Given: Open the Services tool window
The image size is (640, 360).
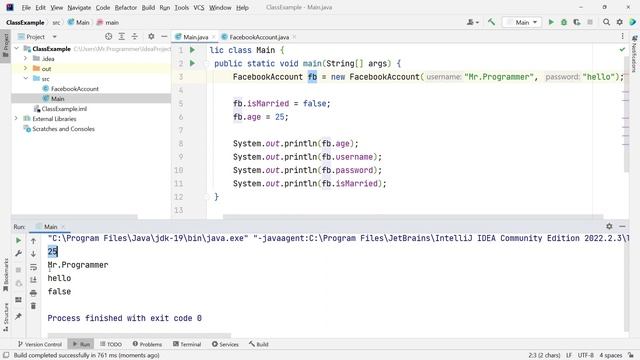Looking at the screenshot, I should [225, 344].
